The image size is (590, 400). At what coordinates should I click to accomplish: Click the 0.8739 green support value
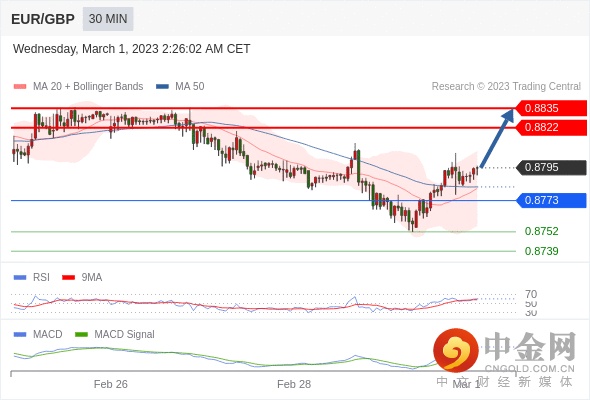541,251
